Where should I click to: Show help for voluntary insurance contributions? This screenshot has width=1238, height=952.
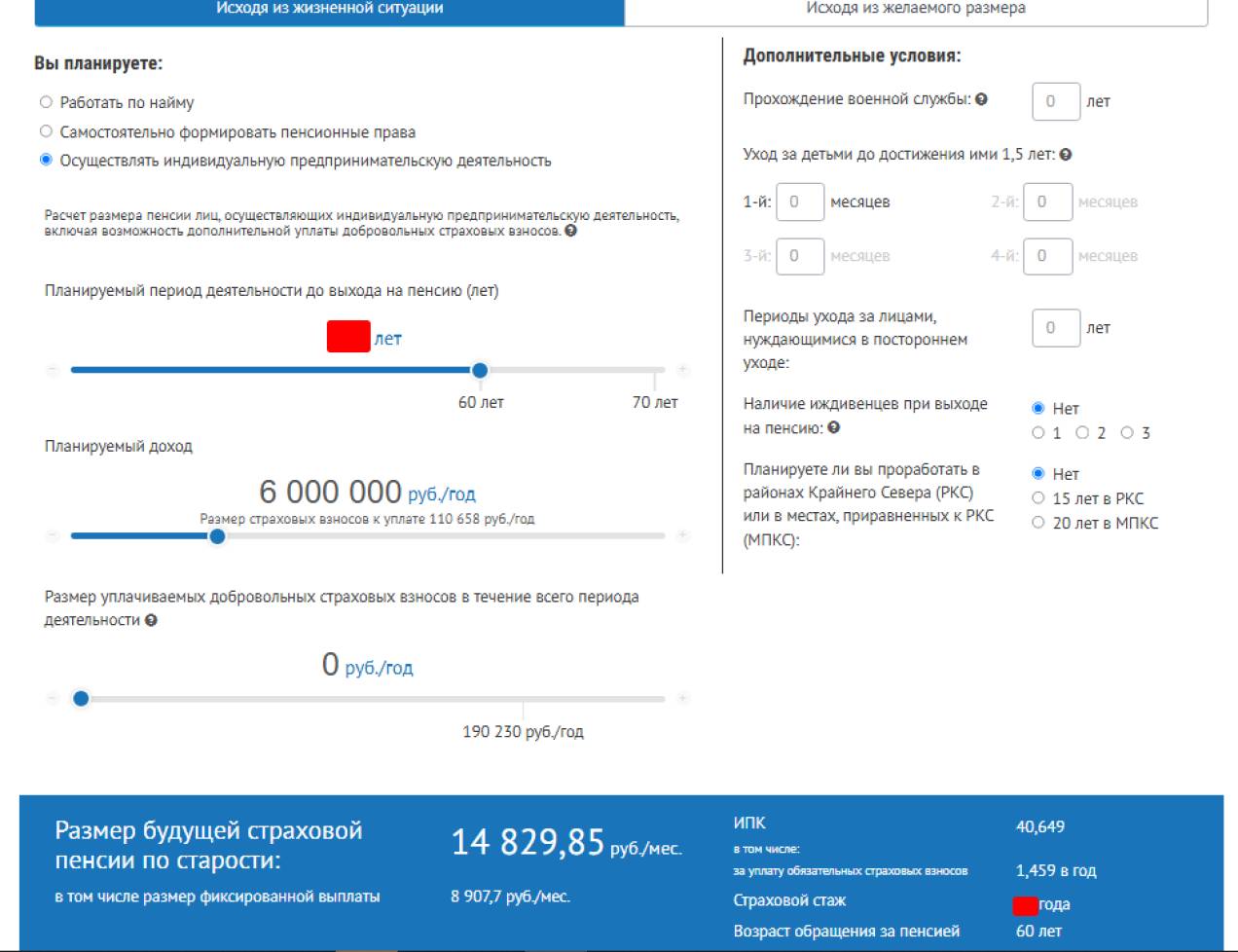pyautogui.click(x=151, y=620)
